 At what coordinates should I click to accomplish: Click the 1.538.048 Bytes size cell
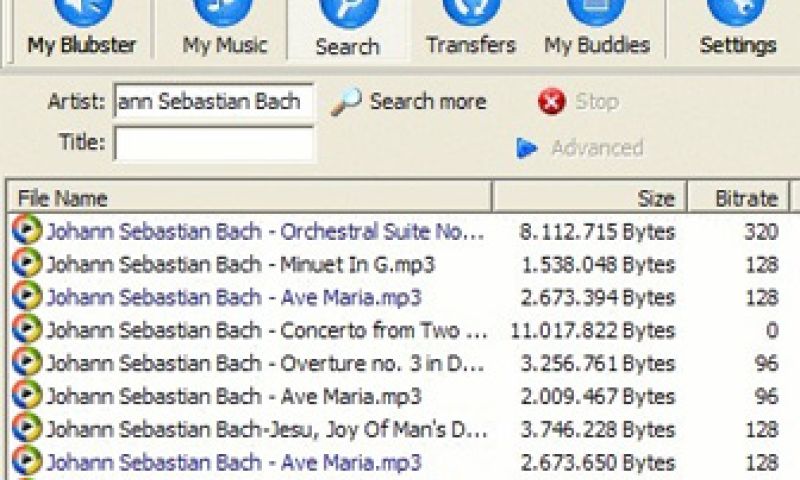pyautogui.click(x=598, y=265)
